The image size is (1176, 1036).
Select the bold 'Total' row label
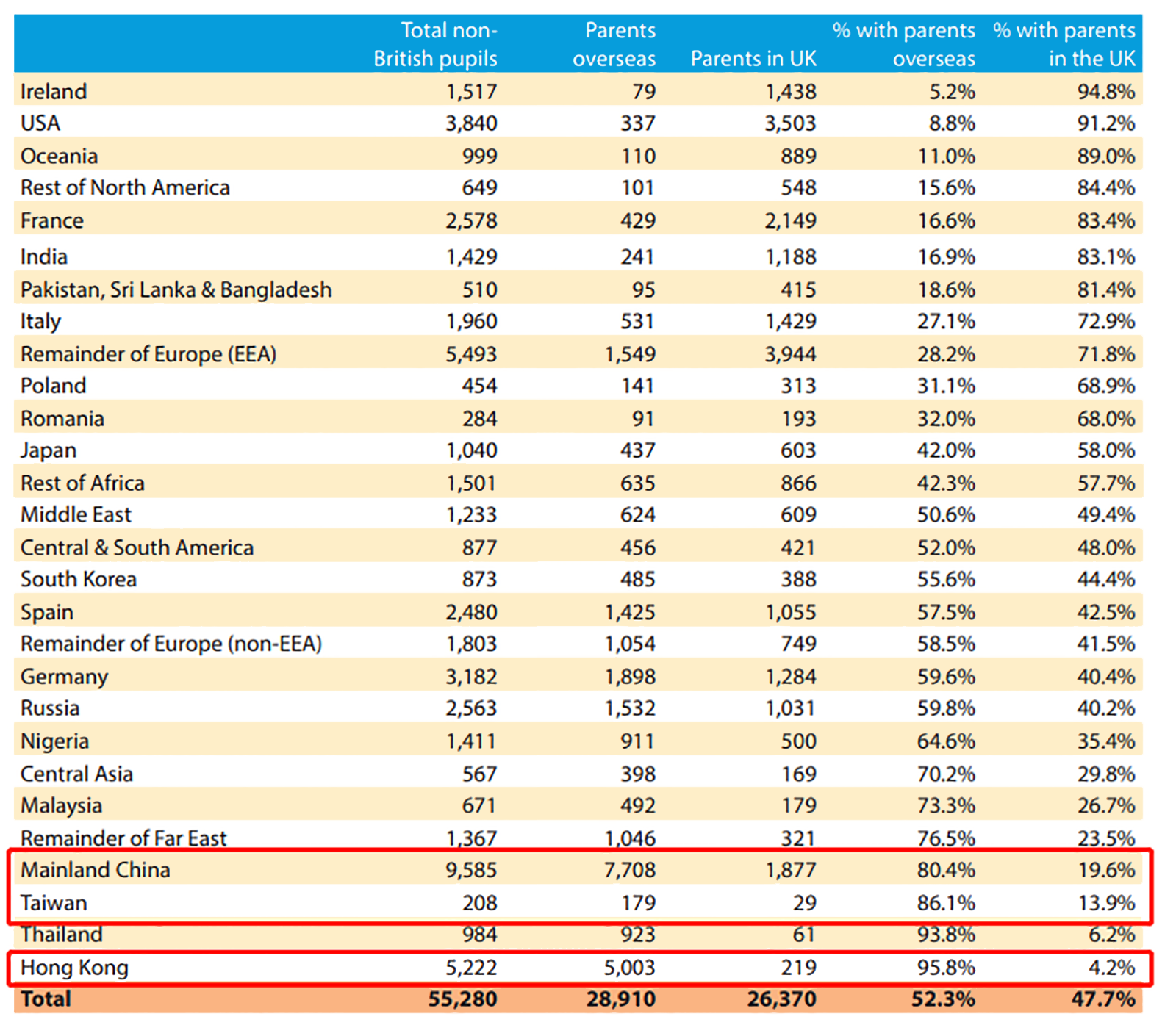coord(46,999)
